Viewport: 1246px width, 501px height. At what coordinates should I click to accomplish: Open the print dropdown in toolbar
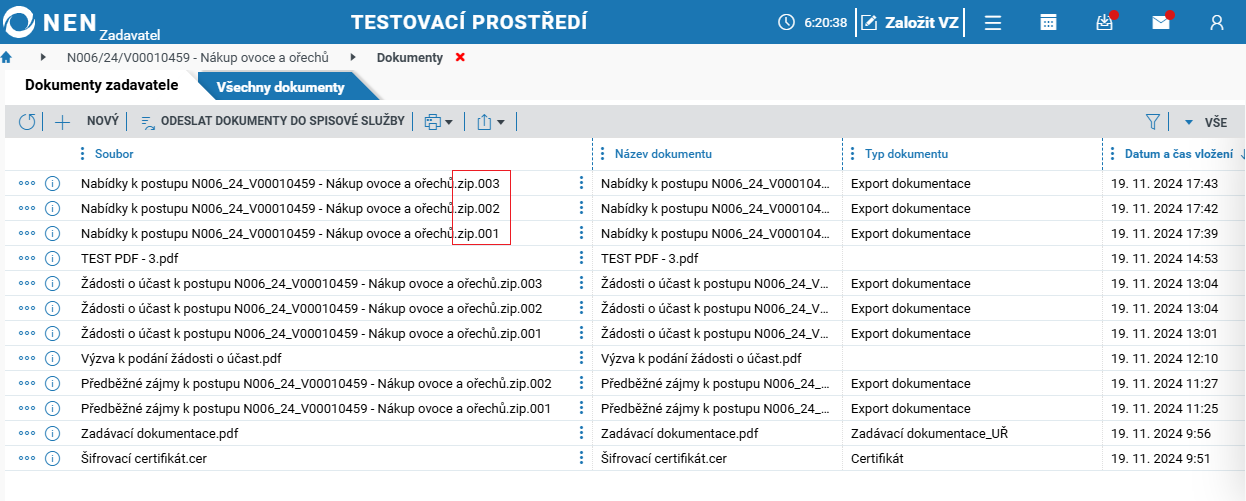[438, 122]
